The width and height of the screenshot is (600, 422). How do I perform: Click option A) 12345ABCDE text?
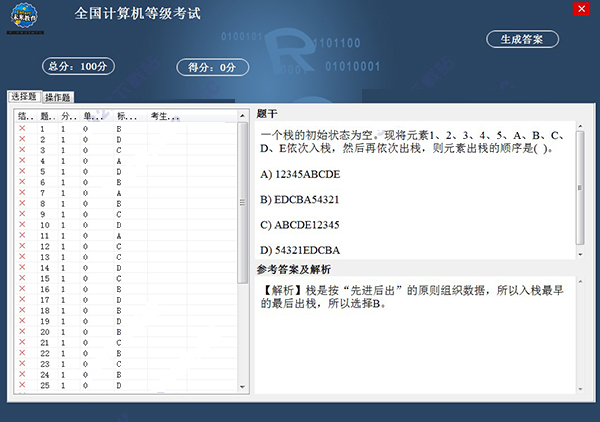[x=300, y=174]
